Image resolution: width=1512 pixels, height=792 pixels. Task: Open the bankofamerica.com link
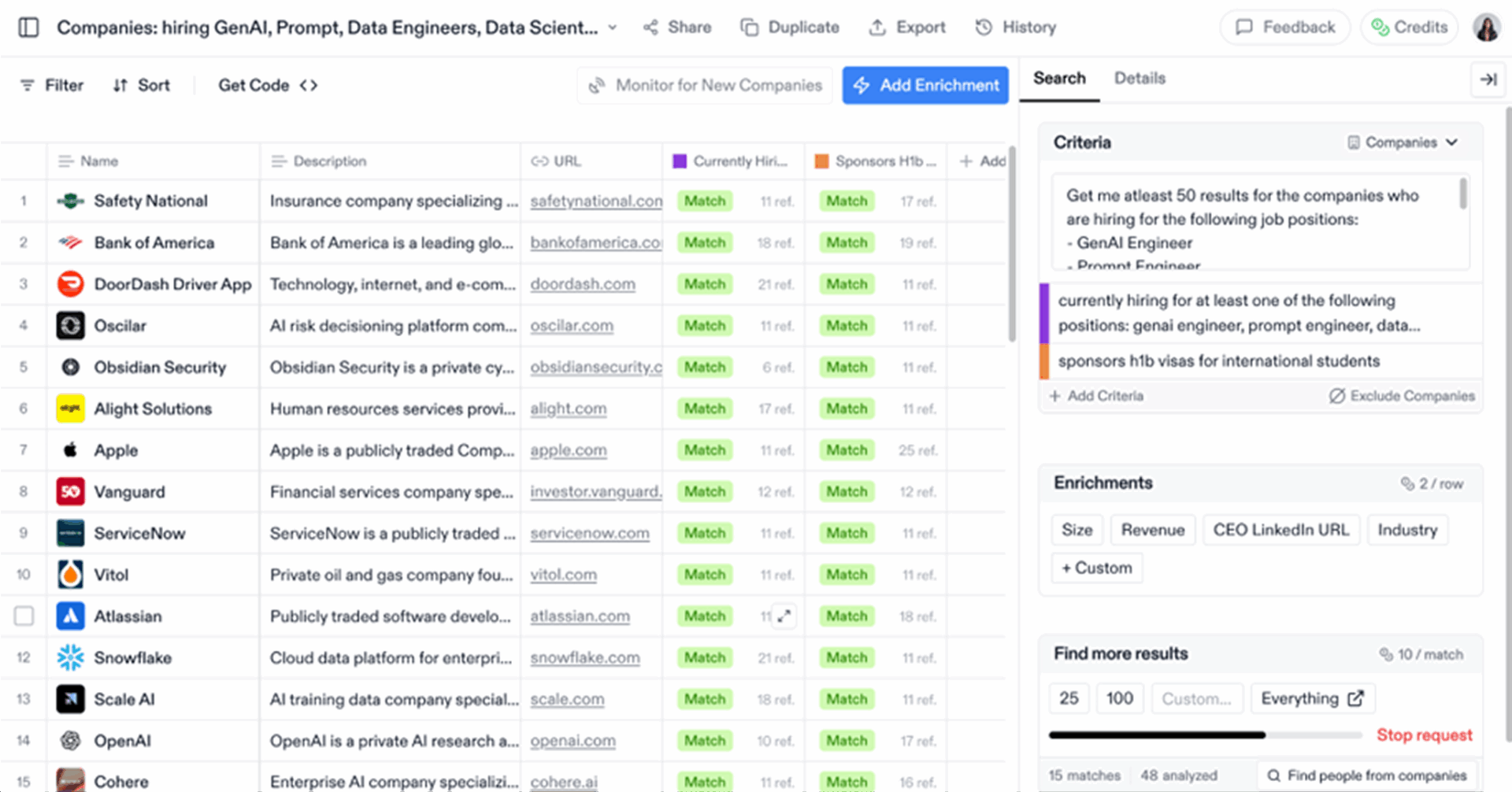point(596,243)
